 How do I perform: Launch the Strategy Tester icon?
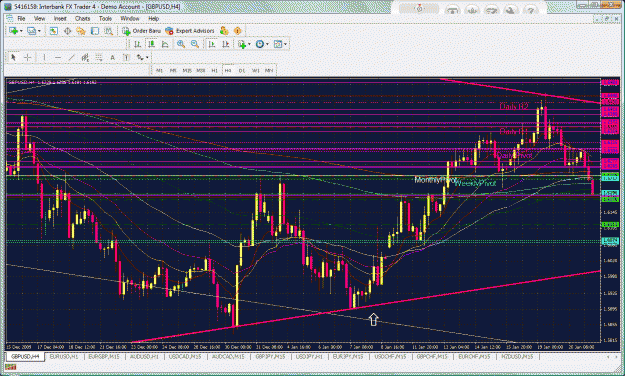[x=108, y=31]
